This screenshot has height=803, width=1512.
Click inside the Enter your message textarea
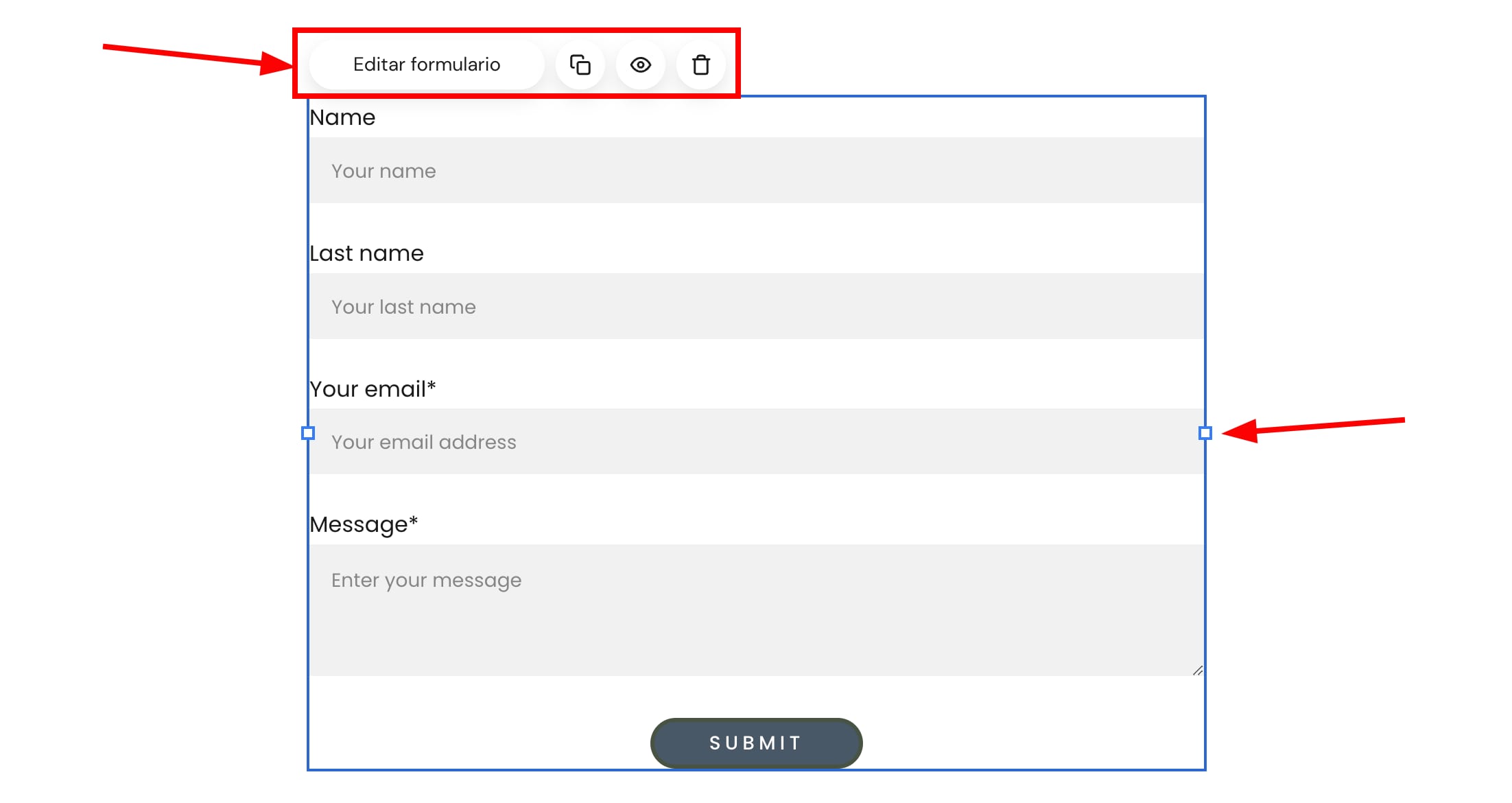coord(756,609)
